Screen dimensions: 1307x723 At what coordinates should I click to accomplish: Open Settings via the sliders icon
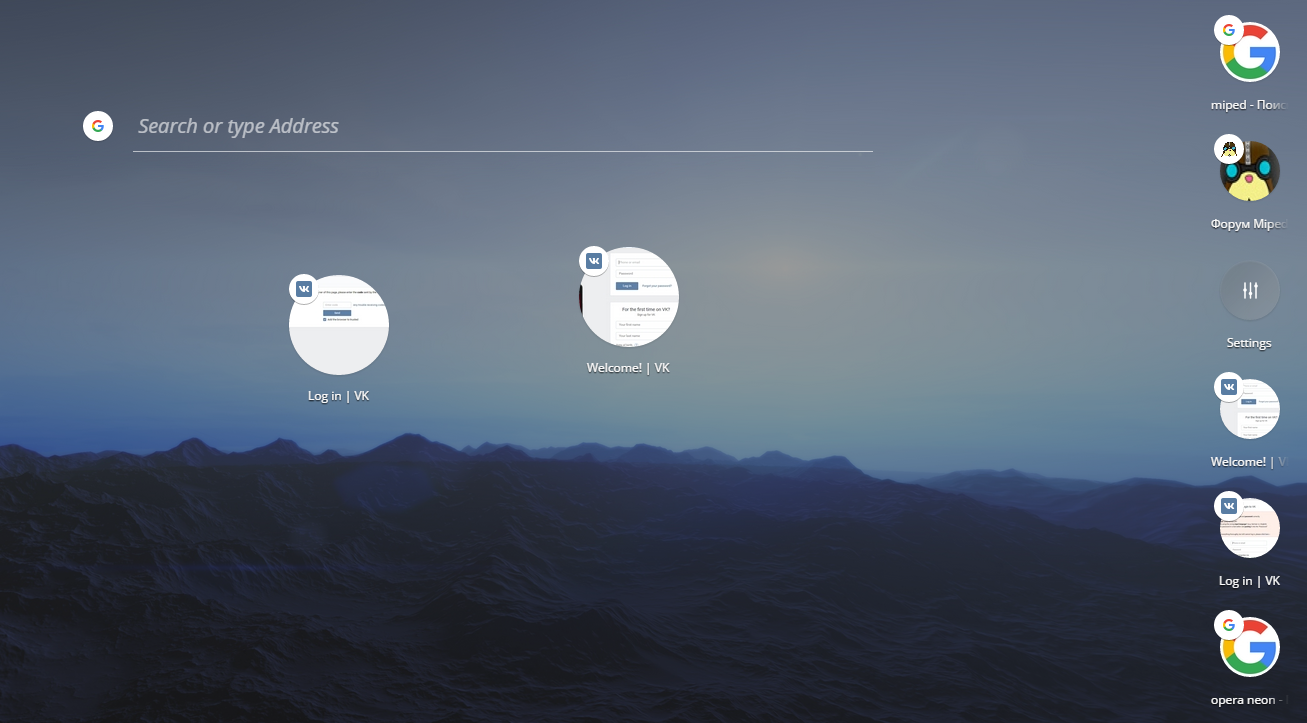[1250, 291]
